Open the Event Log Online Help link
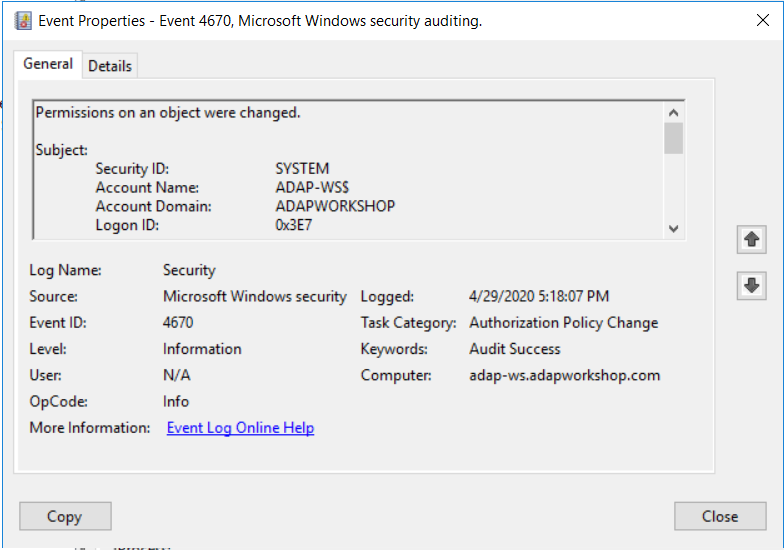The width and height of the screenshot is (784, 550). pos(240,428)
